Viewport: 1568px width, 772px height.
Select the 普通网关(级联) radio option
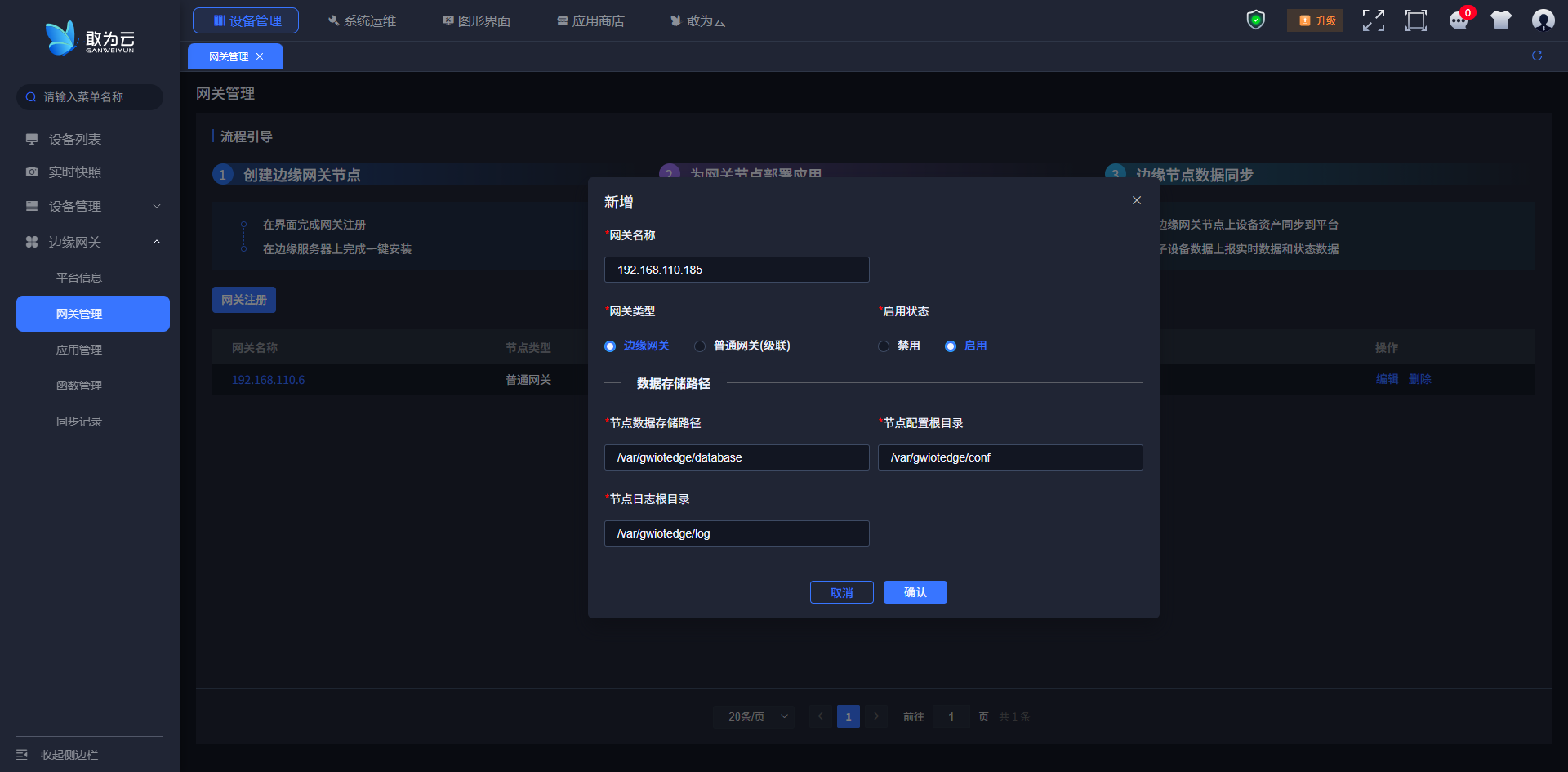pos(700,346)
